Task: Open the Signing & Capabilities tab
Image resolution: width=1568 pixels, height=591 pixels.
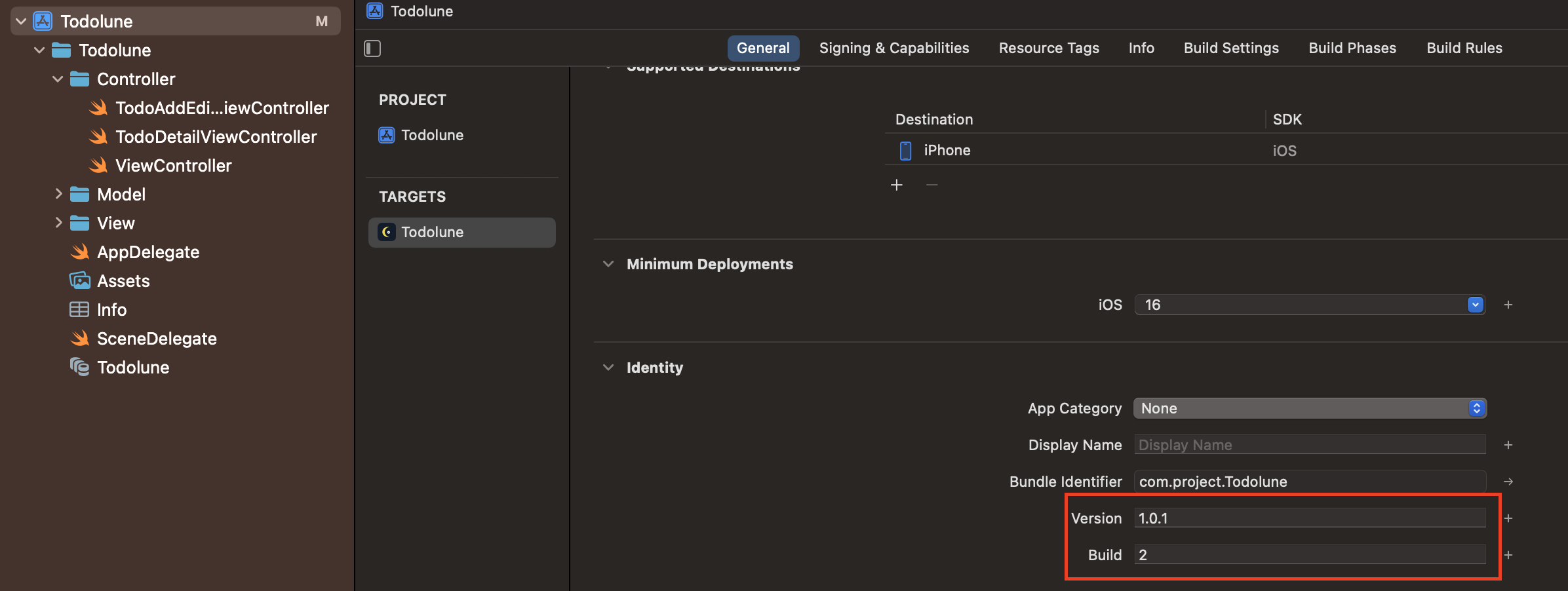Action: (x=893, y=48)
